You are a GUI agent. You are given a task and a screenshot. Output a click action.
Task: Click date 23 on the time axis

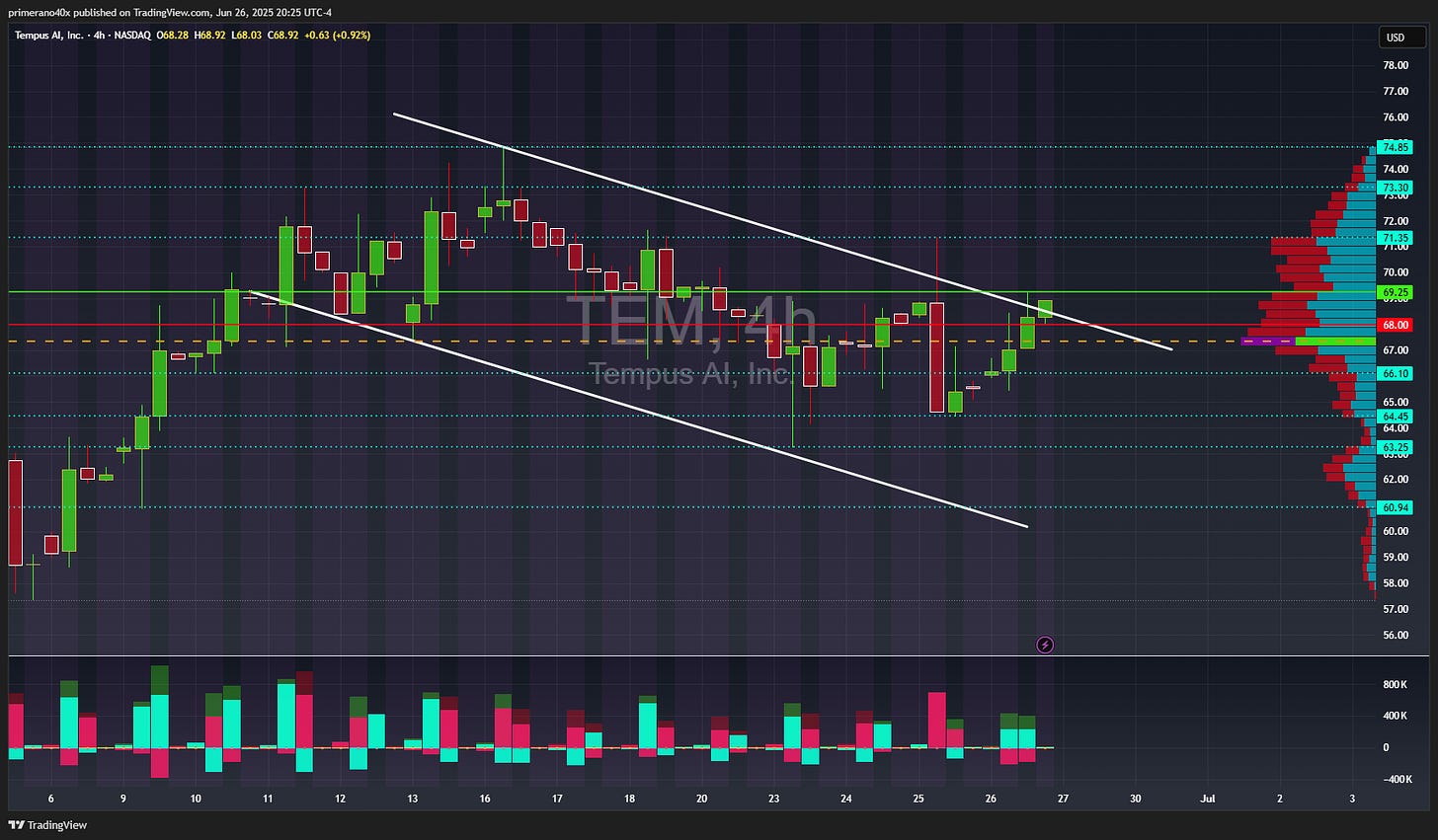click(773, 798)
